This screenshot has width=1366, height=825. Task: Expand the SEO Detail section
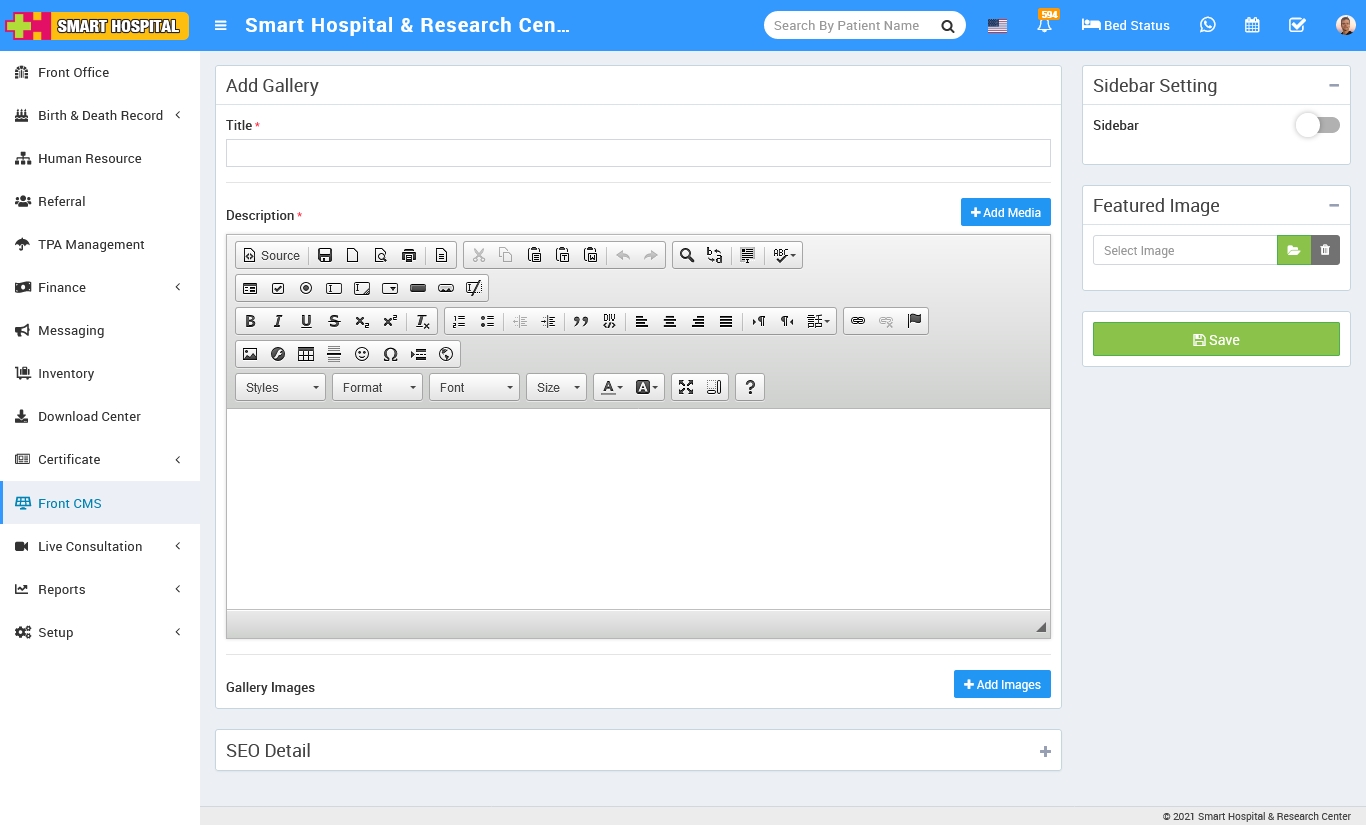1045,751
